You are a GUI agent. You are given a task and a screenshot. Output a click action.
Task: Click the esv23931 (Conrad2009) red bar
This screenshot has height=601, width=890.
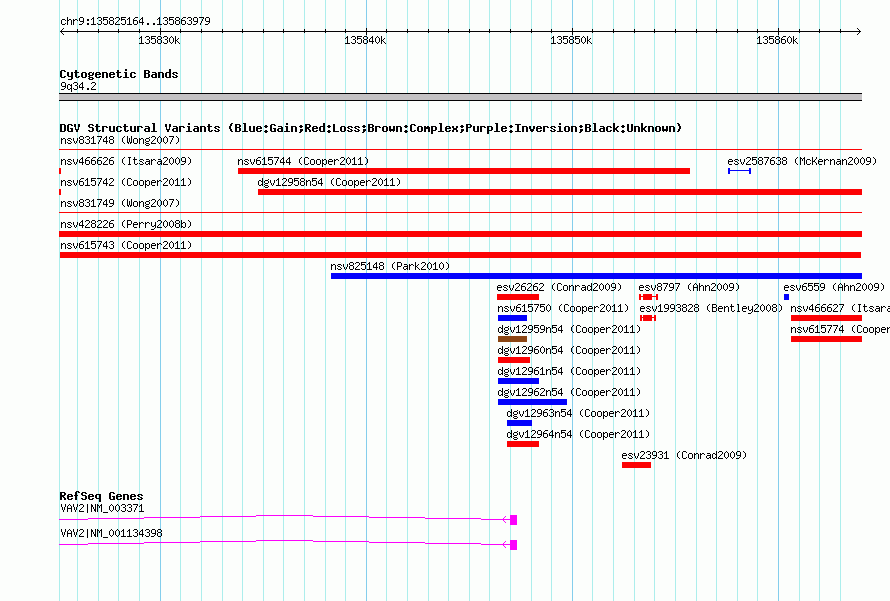pyautogui.click(x=636, y=465)
